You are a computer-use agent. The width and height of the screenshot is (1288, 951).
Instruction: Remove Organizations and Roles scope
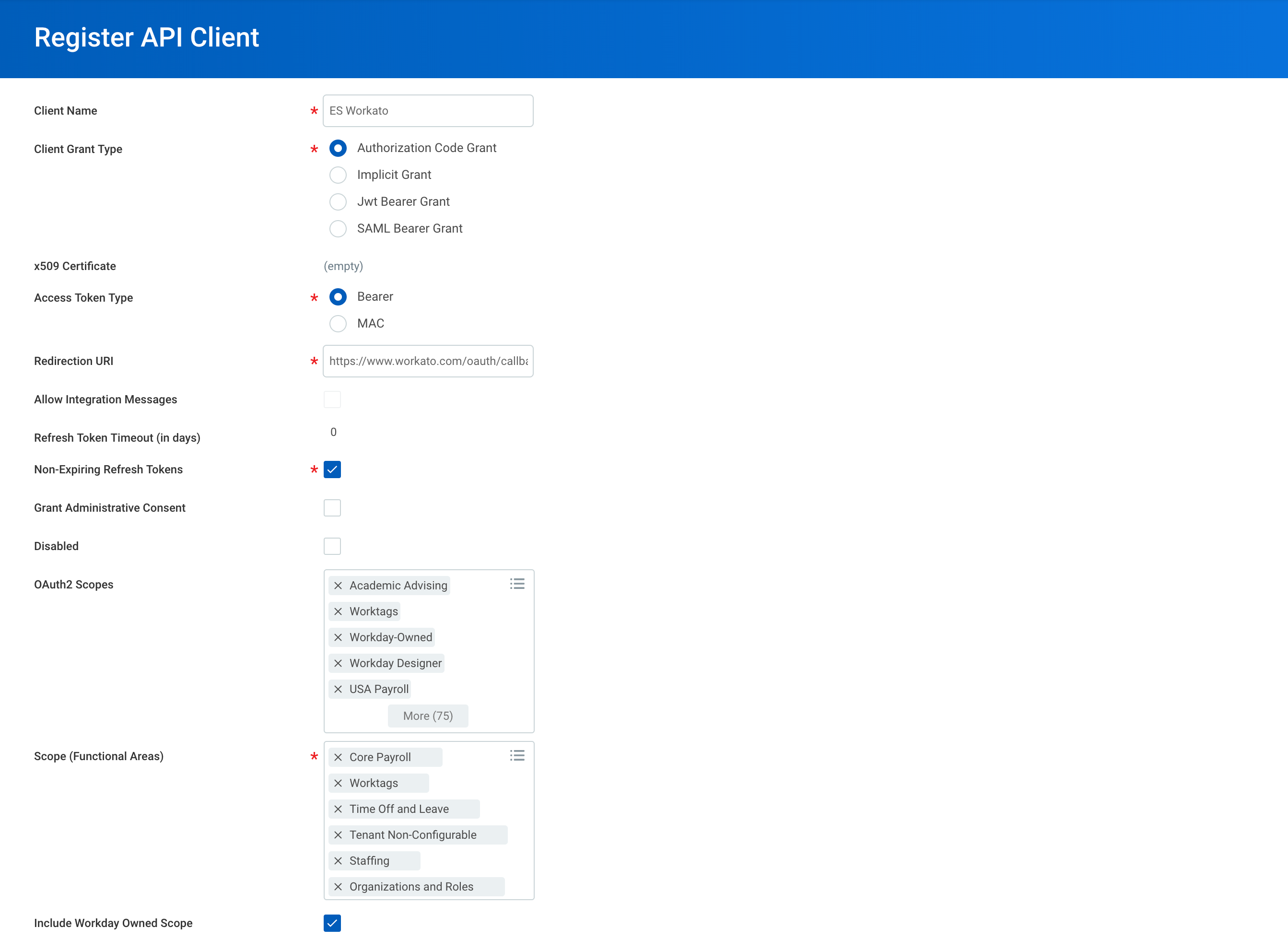[339, 887]
